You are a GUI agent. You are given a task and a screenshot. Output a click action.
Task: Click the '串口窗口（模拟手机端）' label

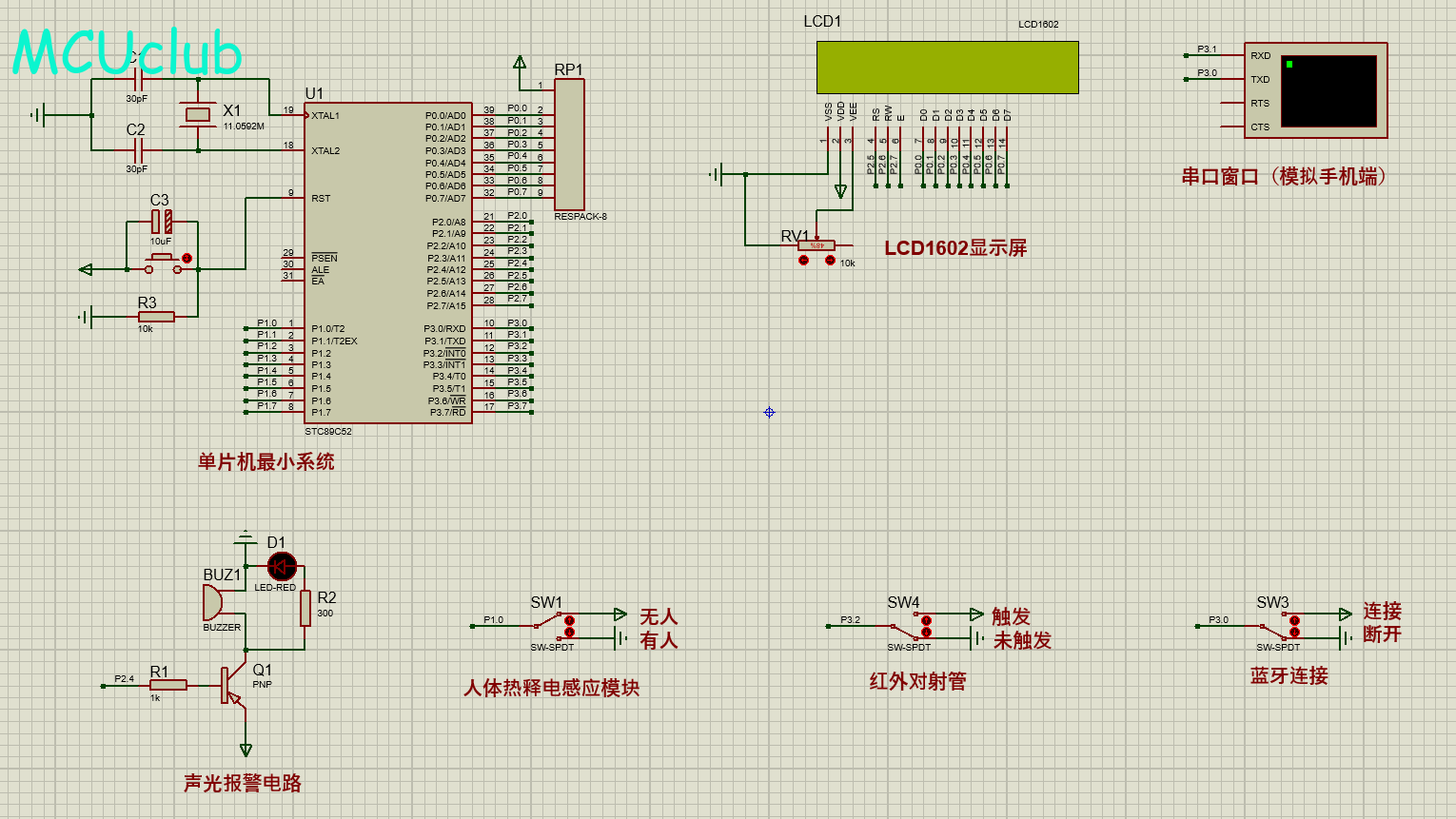click(1285, 176)
